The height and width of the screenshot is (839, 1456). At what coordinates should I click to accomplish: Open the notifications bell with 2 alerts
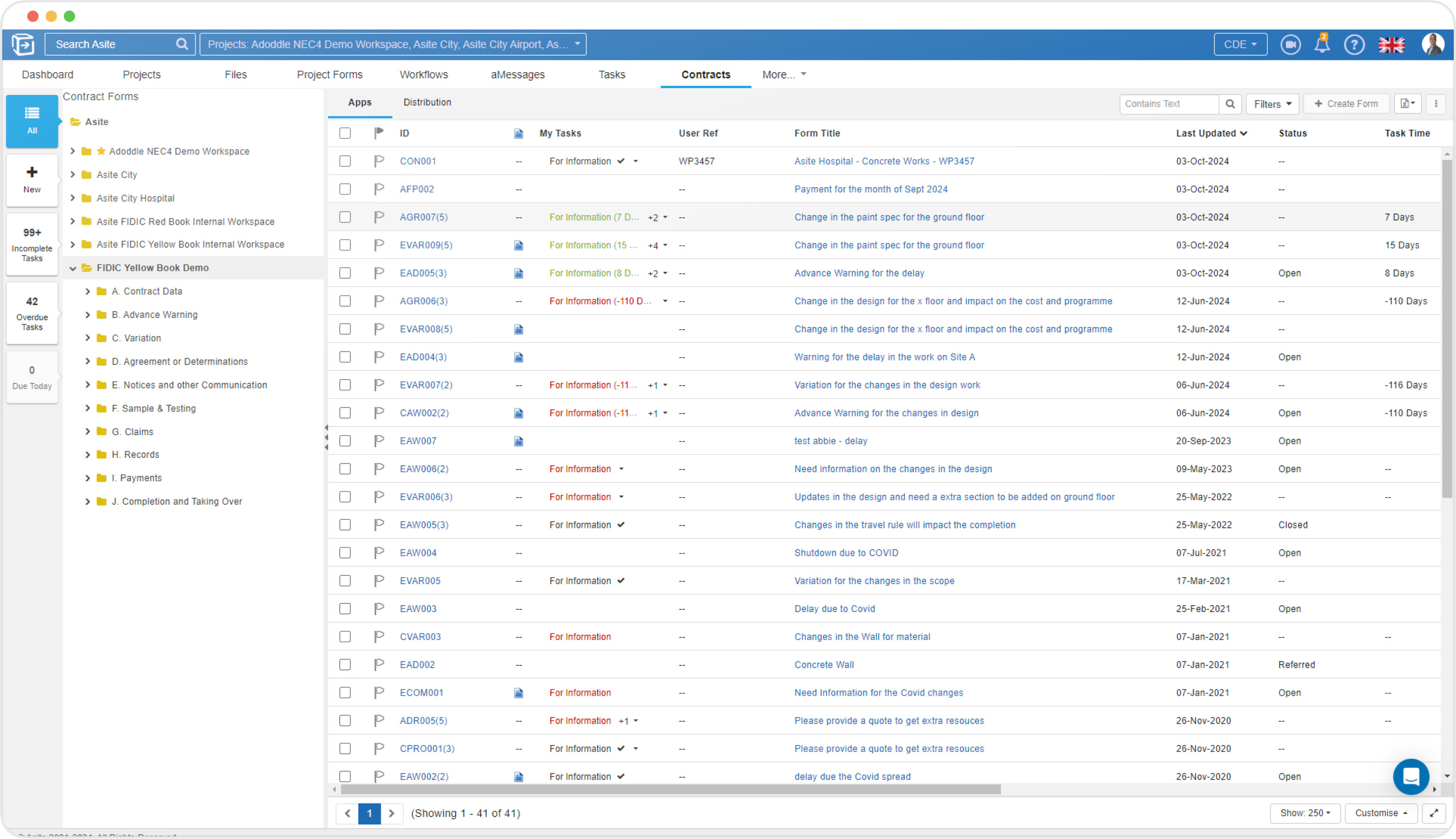(x=1322, y=44)
